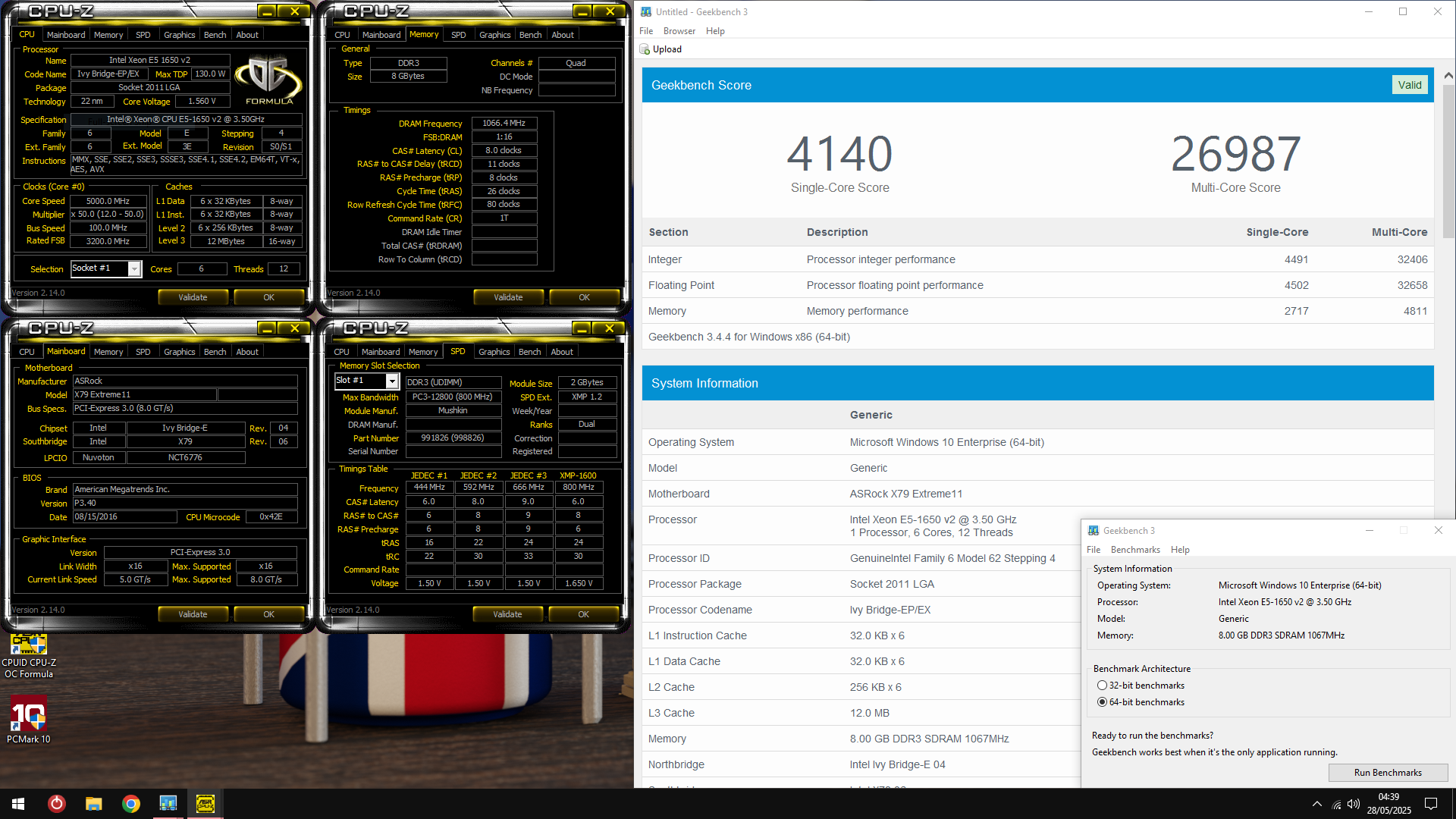1456x819 pixels.
Task: Close the CPU-Z Memory window
Action: [x=610, y=11]
